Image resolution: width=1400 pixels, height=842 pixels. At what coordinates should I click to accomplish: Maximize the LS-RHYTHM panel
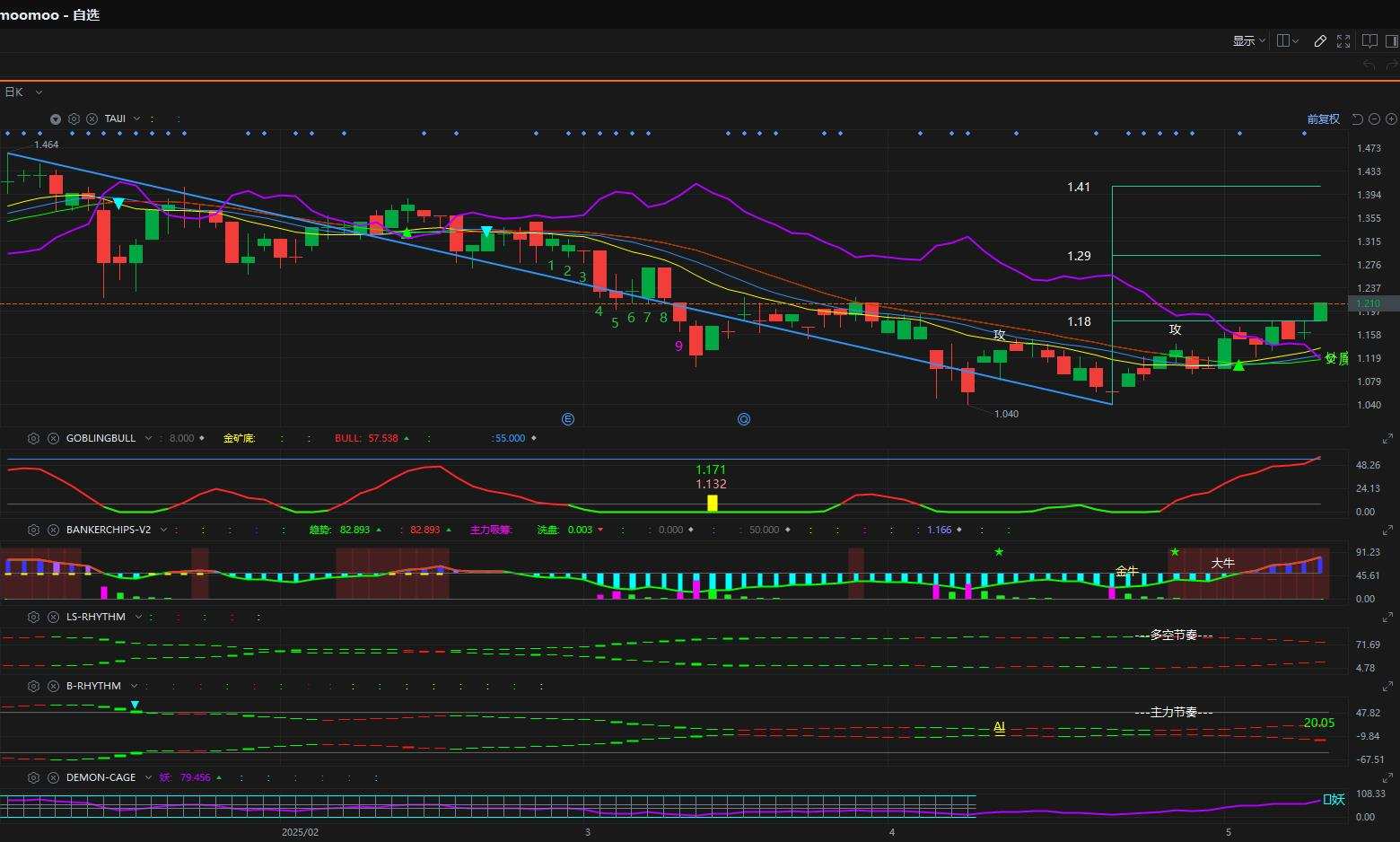tap(1387, 618)
